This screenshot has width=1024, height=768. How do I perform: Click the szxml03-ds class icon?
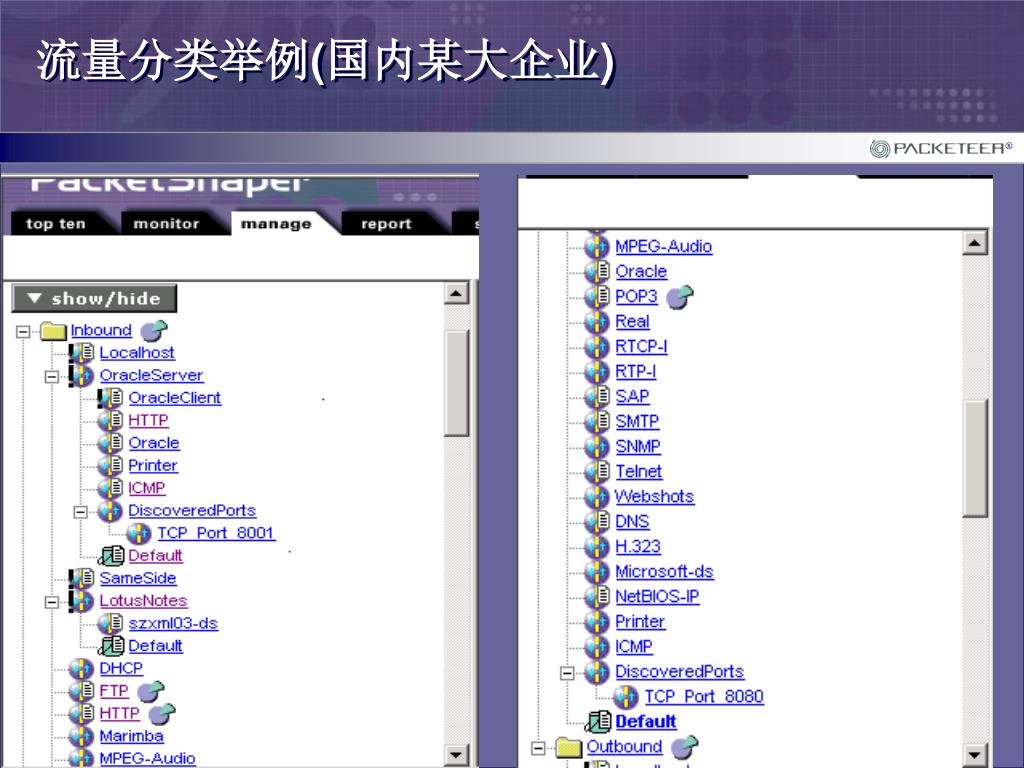110,624
